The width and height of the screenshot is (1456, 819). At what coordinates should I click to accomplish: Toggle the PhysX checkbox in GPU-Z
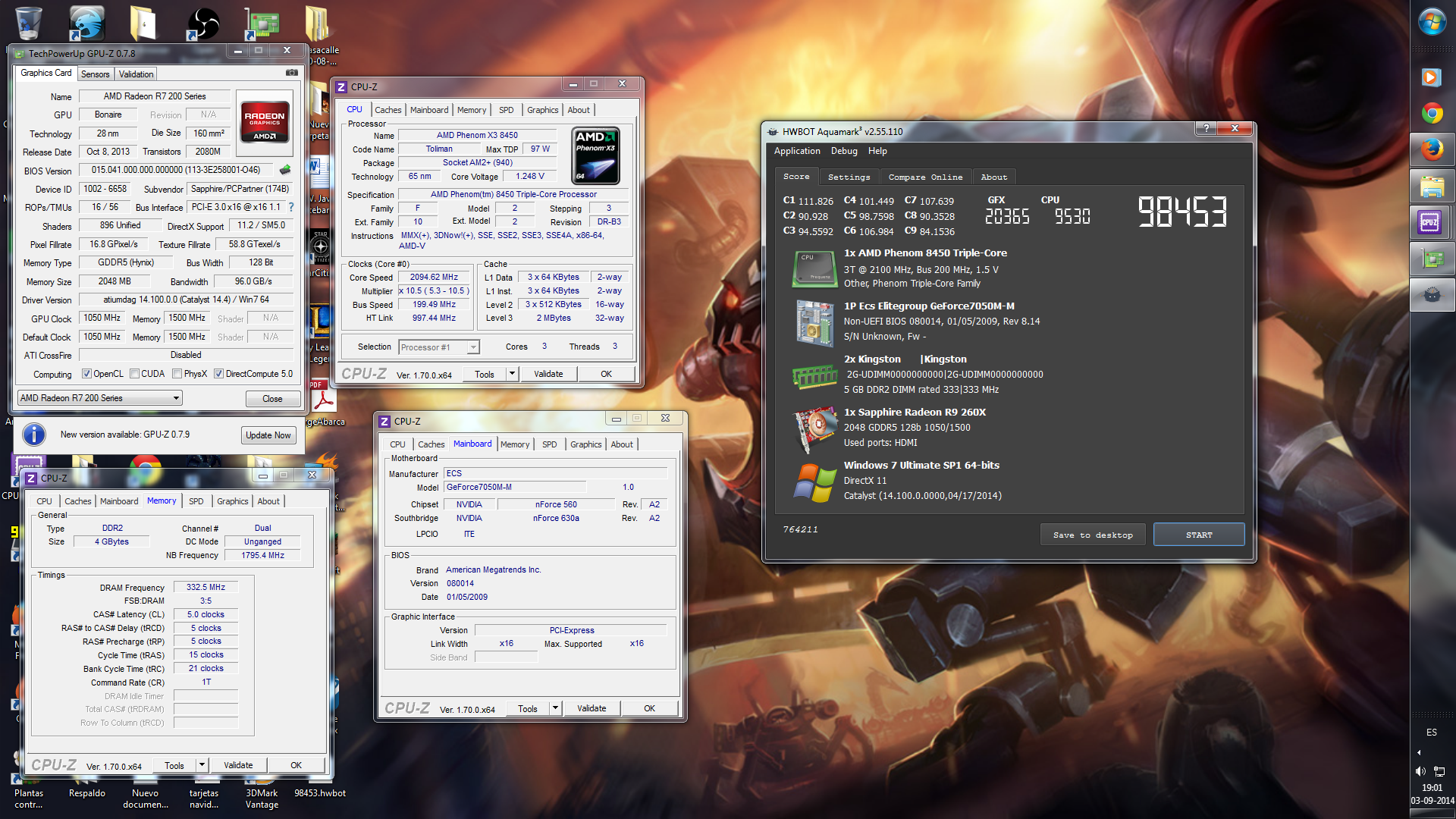(177, 374)
